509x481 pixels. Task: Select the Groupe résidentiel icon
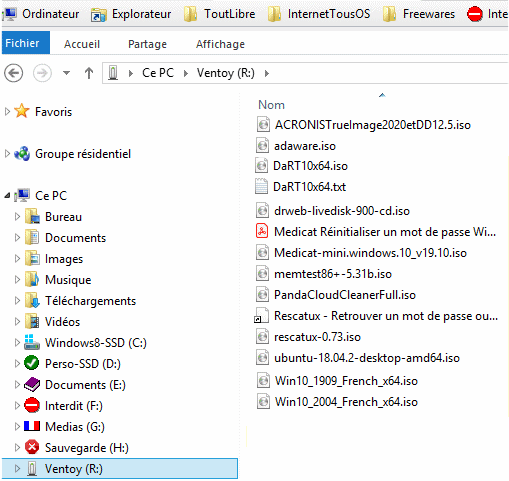point(22,154)
